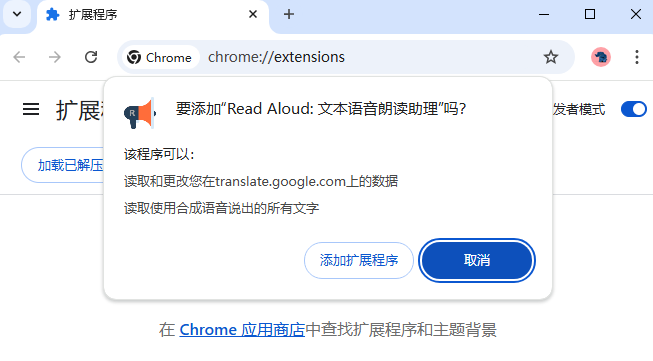Screen dimensions: 653x361
Task: Maximize the browser window
Action: click(590, 14)
